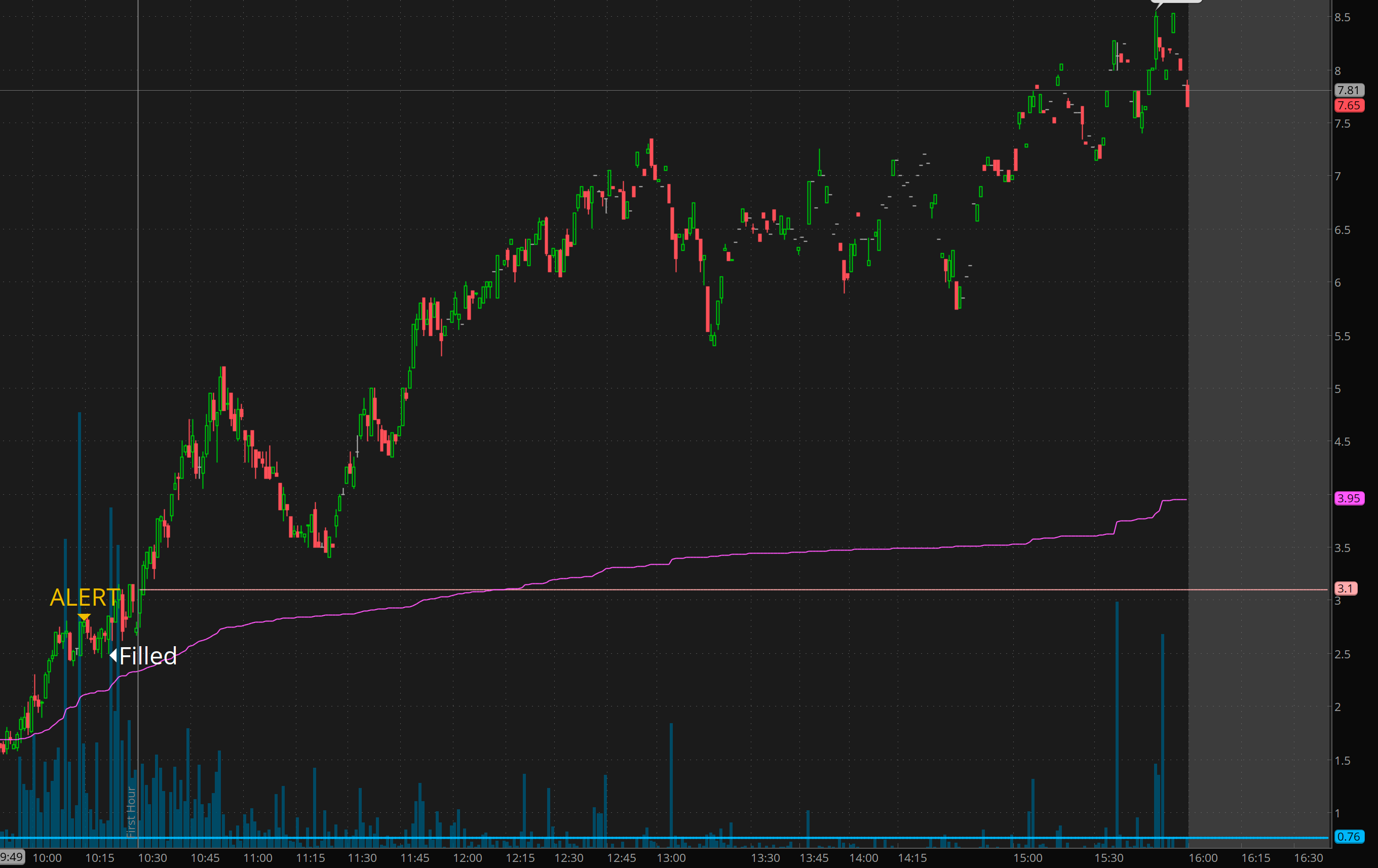
Task: Click the yellow ALERT triangle marker
Action: pos(84,617)
